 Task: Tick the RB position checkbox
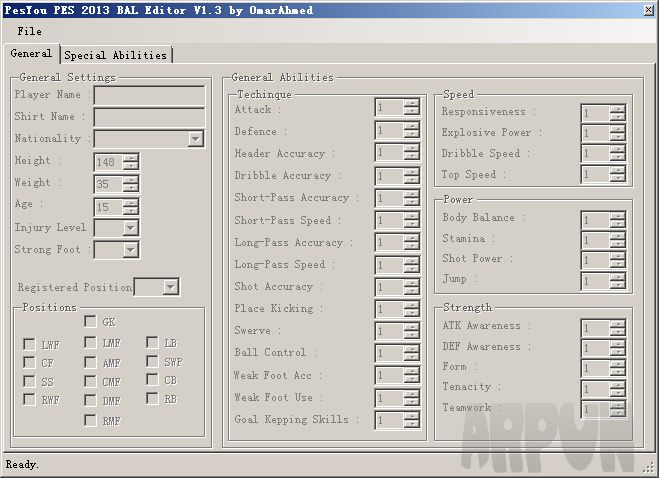(152, 398)
